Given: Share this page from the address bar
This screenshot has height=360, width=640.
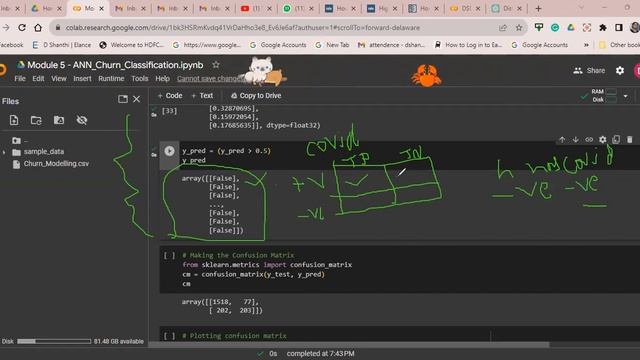Looking at the screenshot, I should pos(503,28).
